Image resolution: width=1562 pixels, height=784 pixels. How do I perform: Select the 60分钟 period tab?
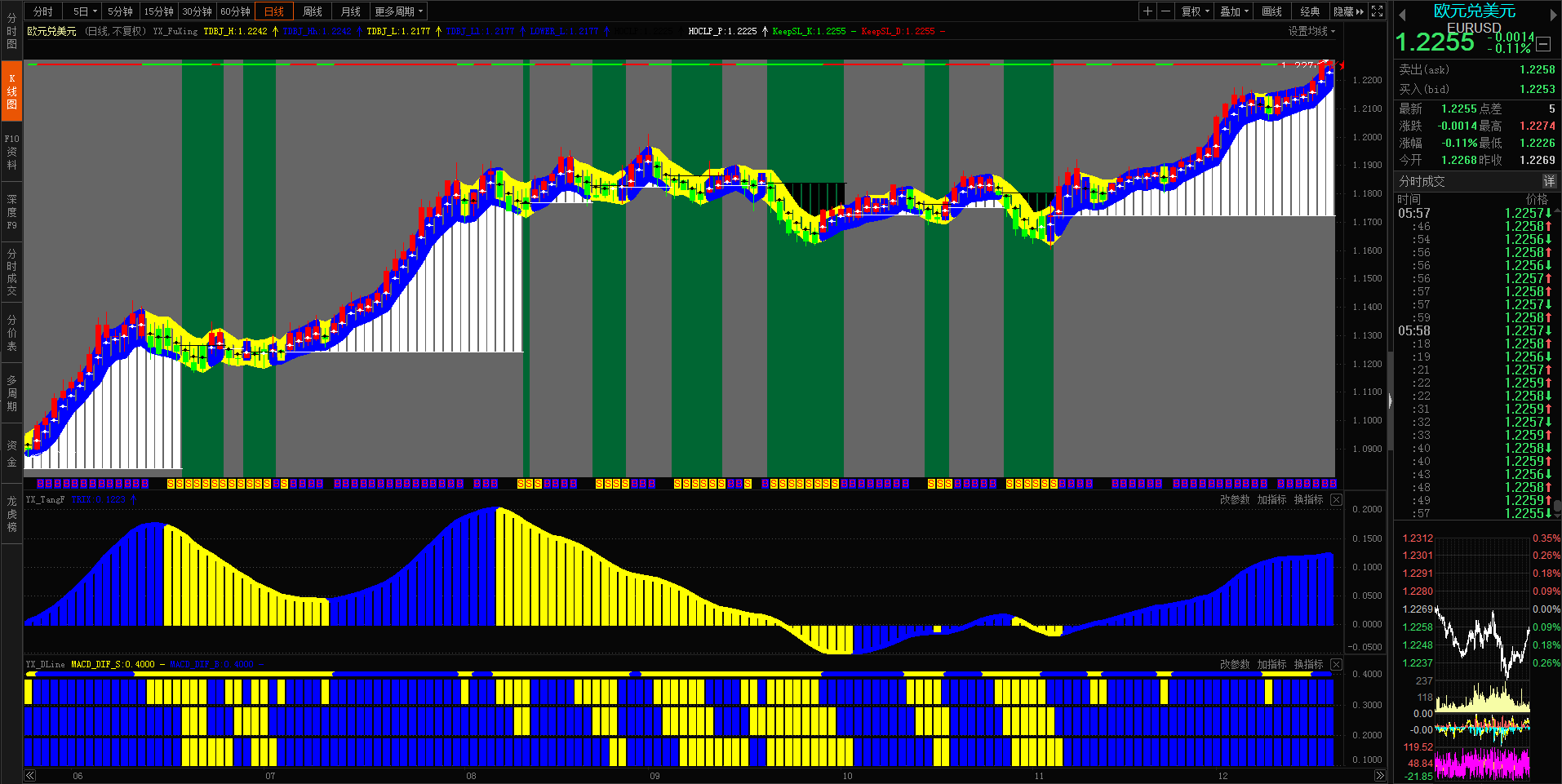(x=235, y=11)
